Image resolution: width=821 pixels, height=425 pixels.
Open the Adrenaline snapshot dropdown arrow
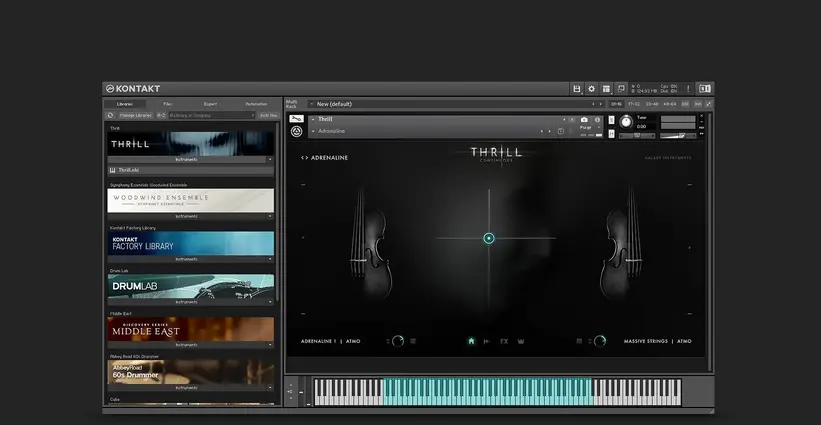tap(313, 131)
